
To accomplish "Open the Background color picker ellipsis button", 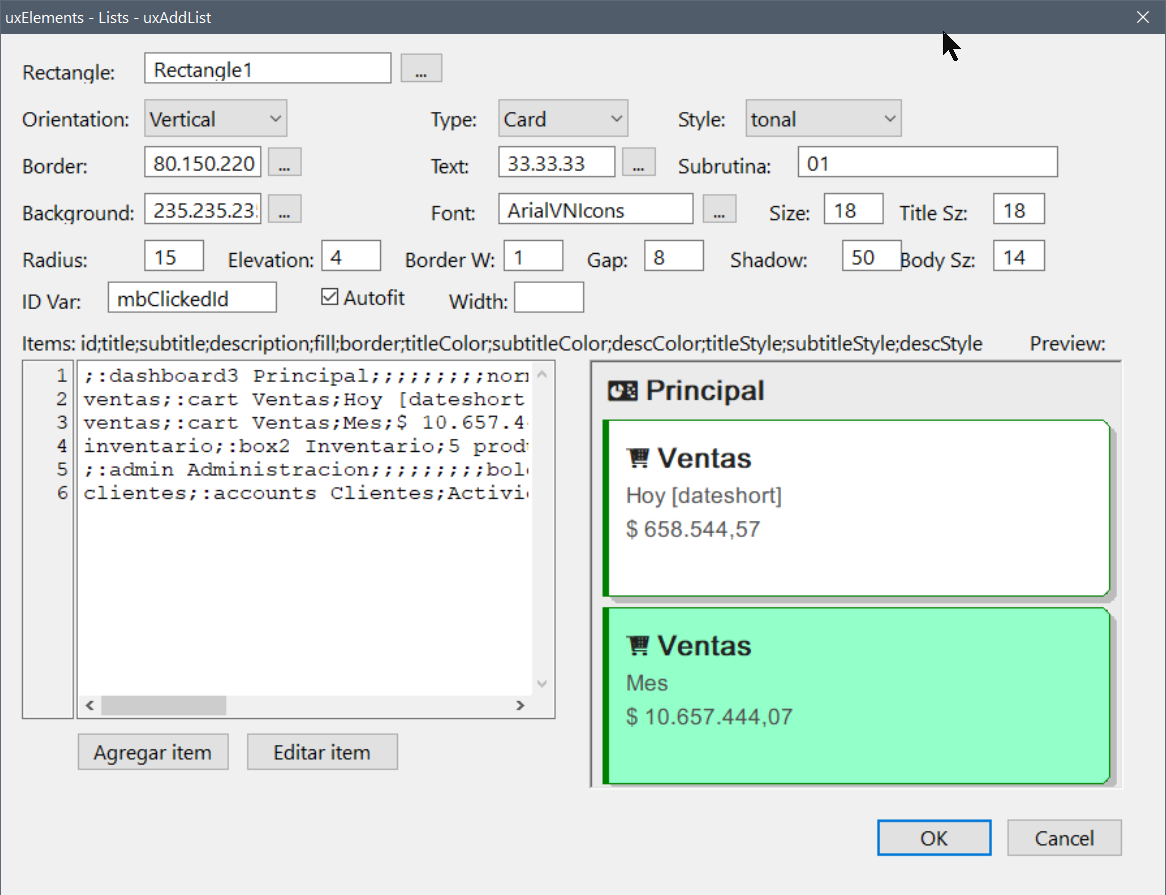I will pyautogui.click(x=285, y=210).
